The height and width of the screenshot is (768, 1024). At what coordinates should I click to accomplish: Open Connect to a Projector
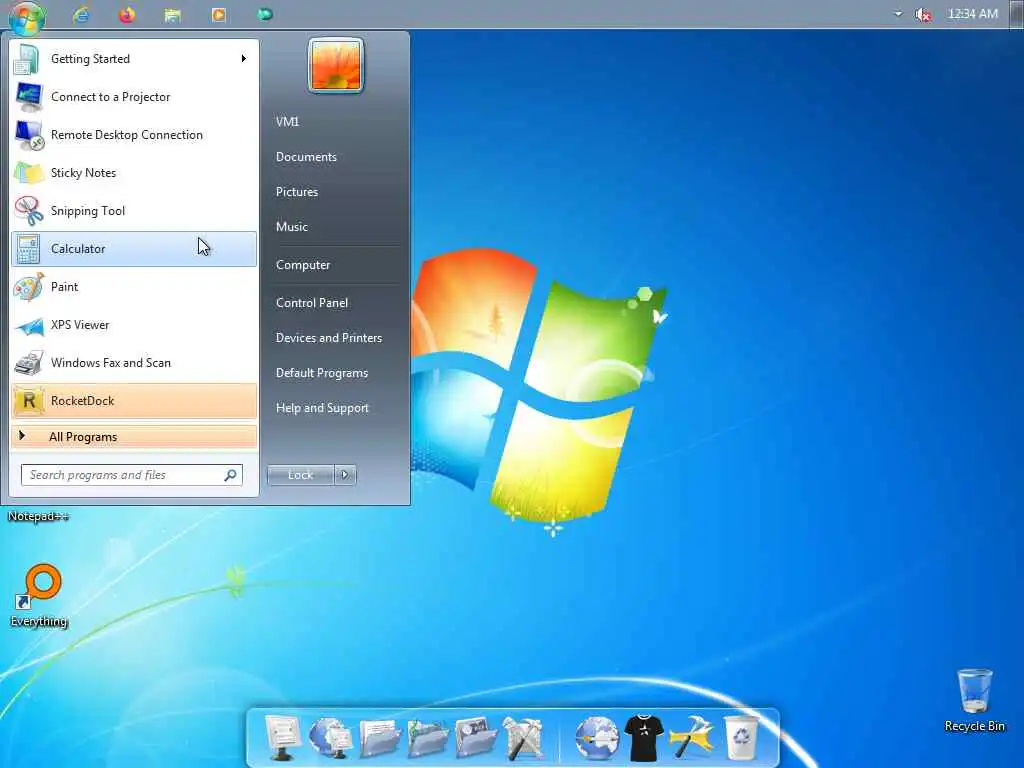[x=134, y=97]
